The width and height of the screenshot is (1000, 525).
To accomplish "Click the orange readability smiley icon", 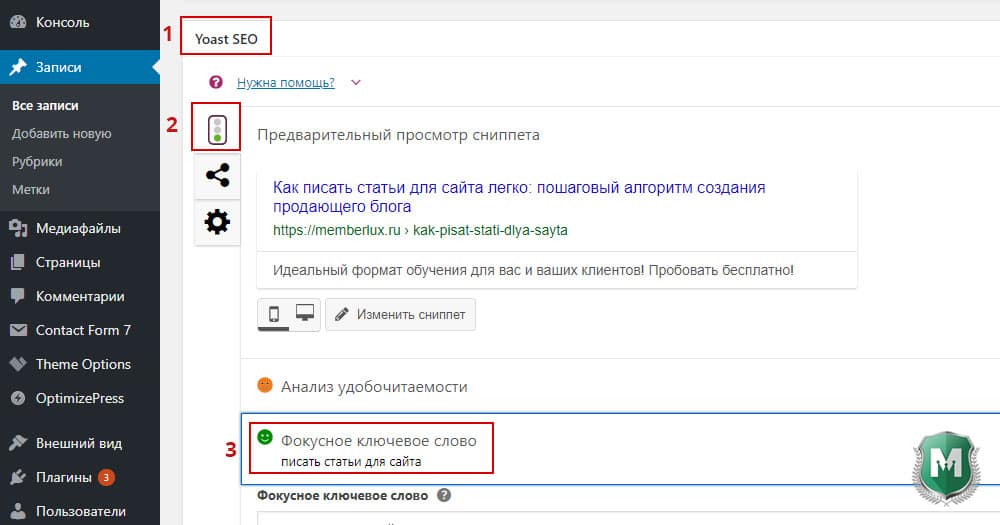I will [x=265, y=385].
